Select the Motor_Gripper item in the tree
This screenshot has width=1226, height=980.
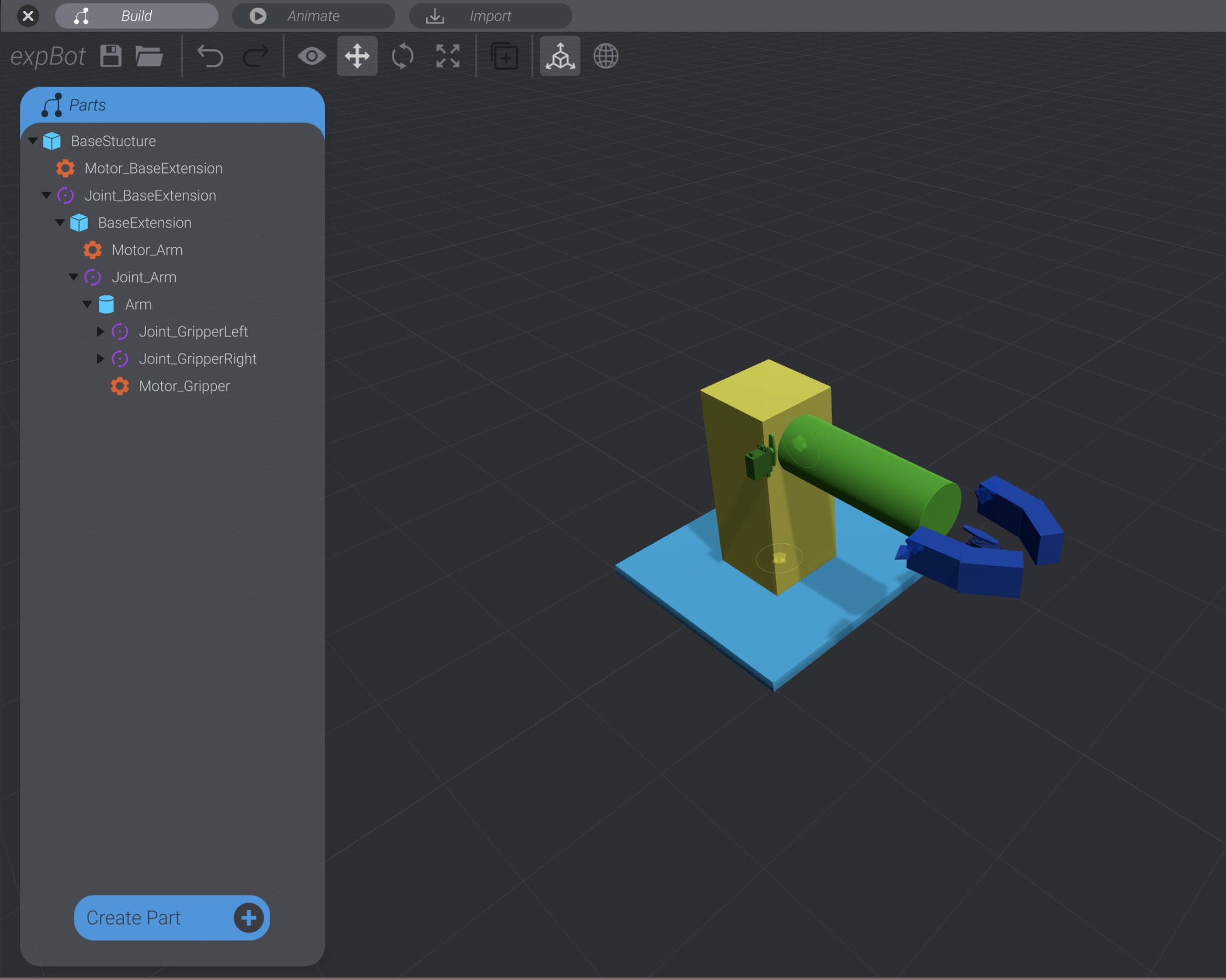pos(184,386)
